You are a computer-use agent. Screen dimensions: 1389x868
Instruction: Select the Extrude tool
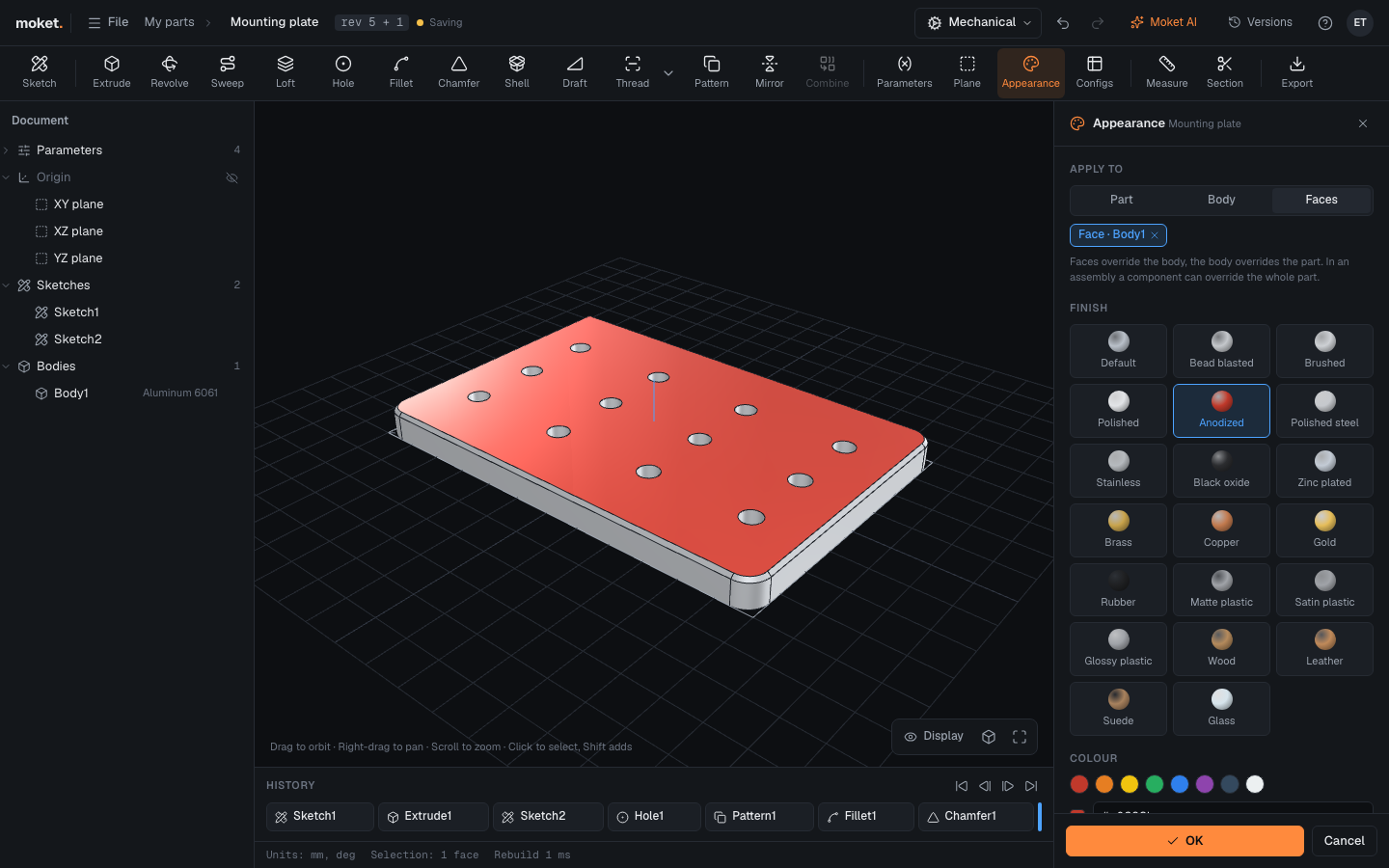112,72
